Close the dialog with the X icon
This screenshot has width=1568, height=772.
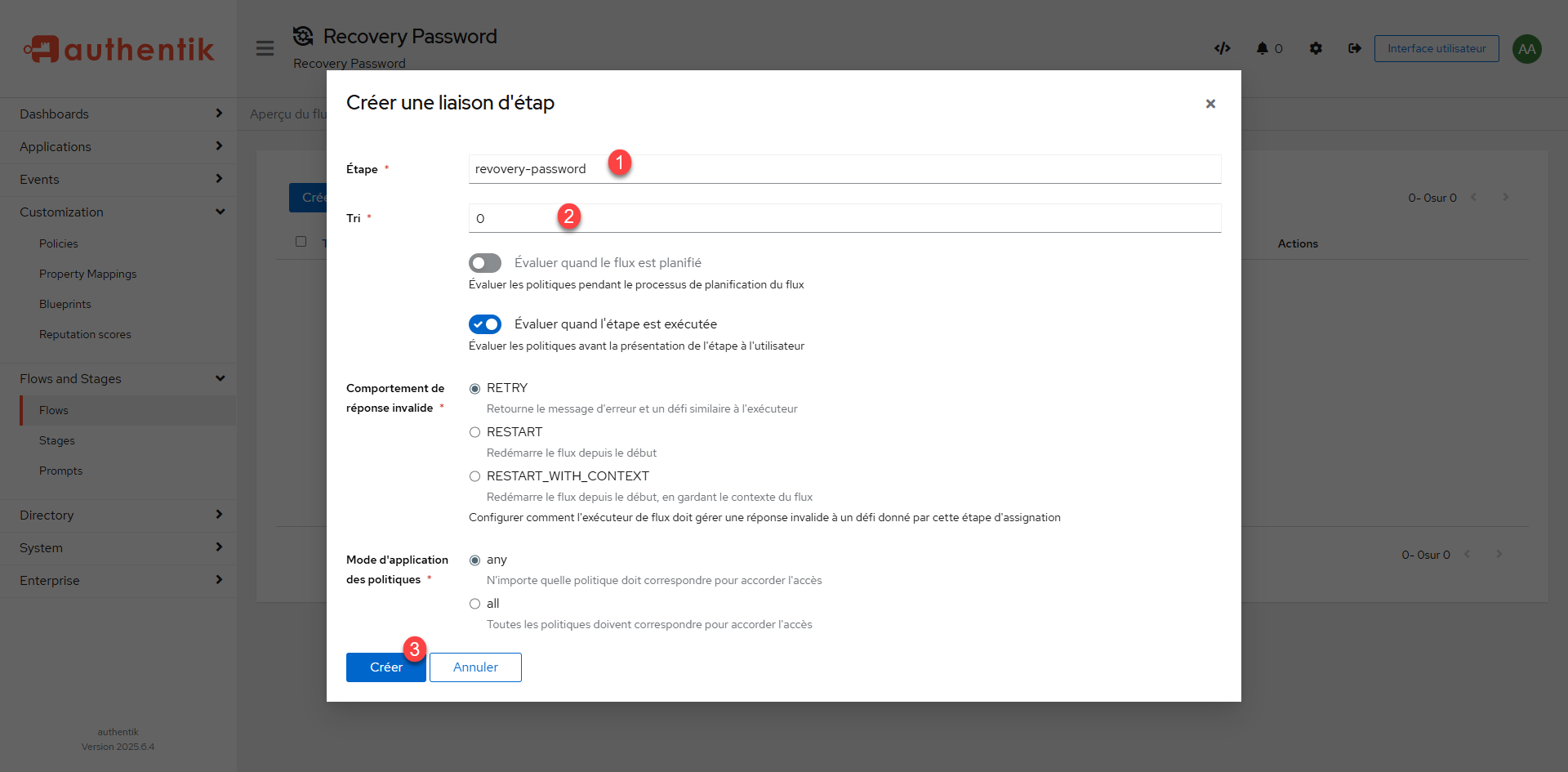point(1210,104)
